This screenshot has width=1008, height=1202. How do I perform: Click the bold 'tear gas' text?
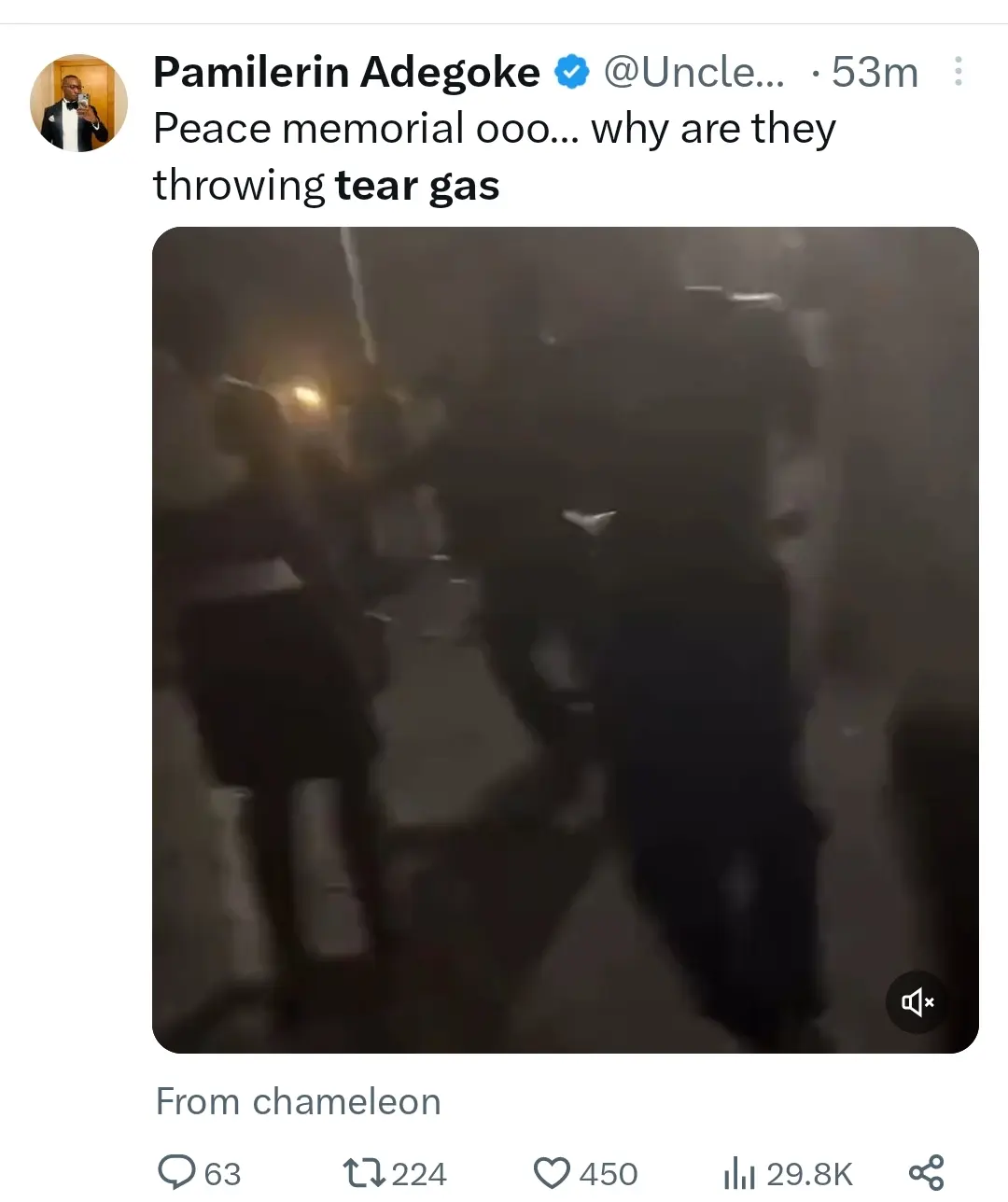[417, 185]
